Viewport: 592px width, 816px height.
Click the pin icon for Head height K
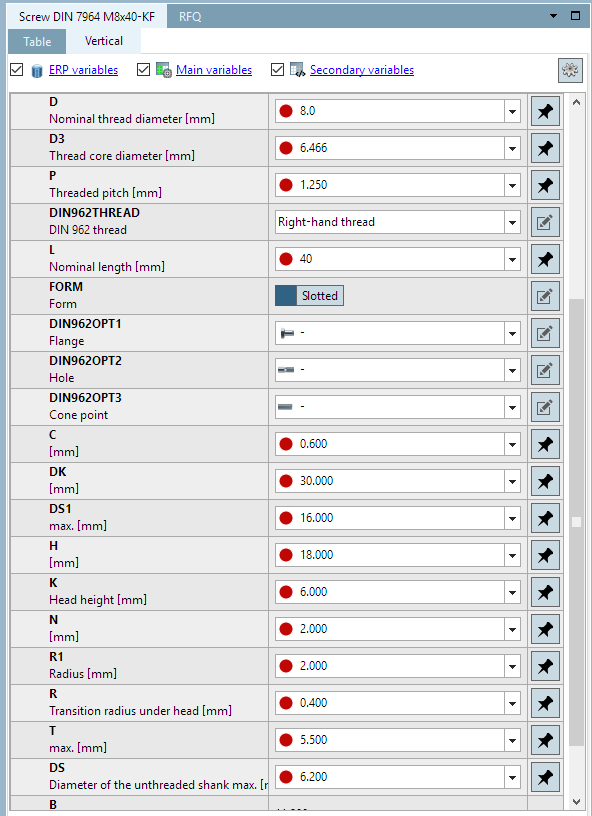(545, 592)
